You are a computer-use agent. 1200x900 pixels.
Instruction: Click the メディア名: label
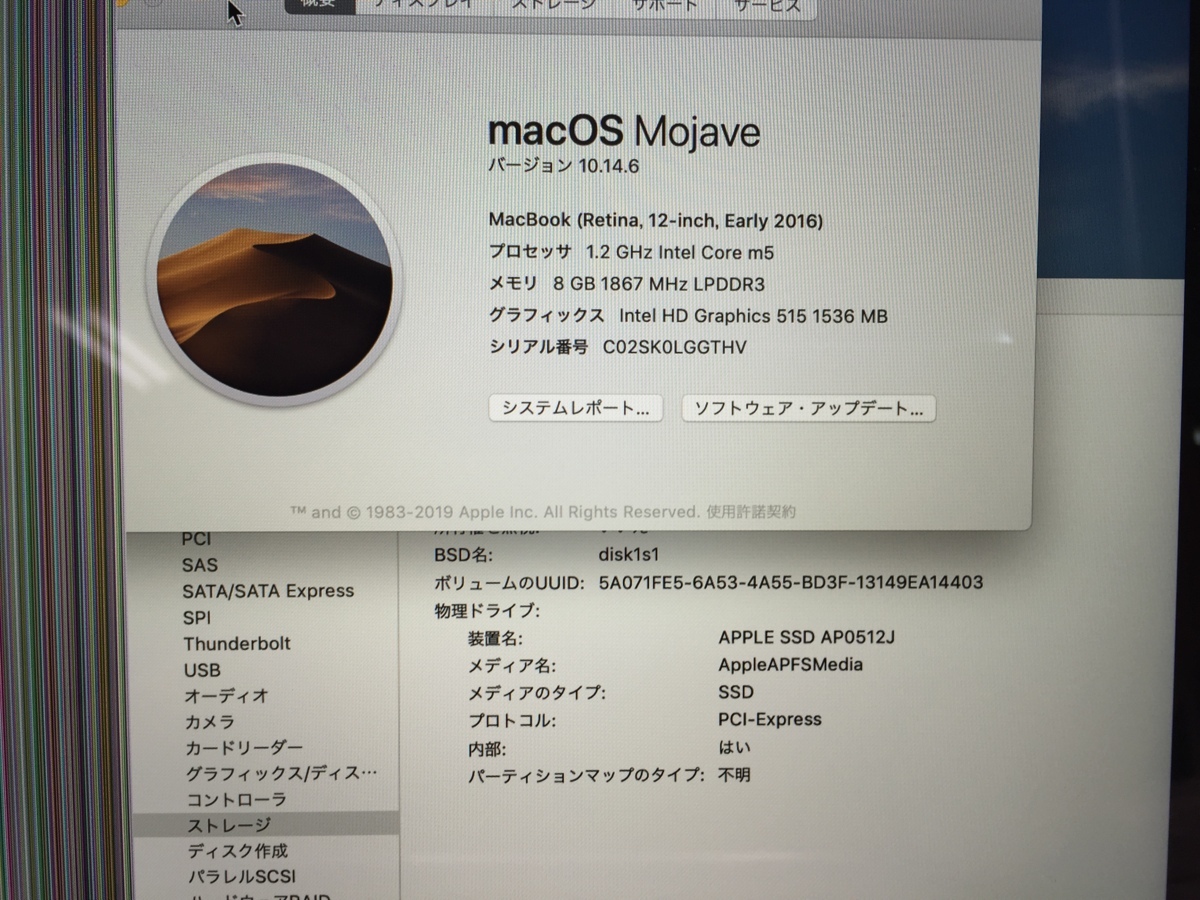click(512, 665)
